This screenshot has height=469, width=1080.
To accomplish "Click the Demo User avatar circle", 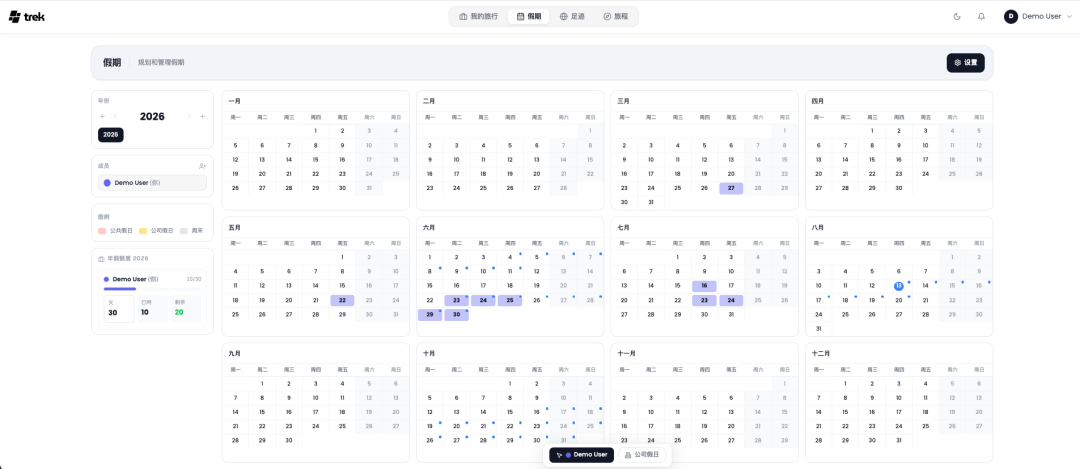I will (x=1011, y=17).
